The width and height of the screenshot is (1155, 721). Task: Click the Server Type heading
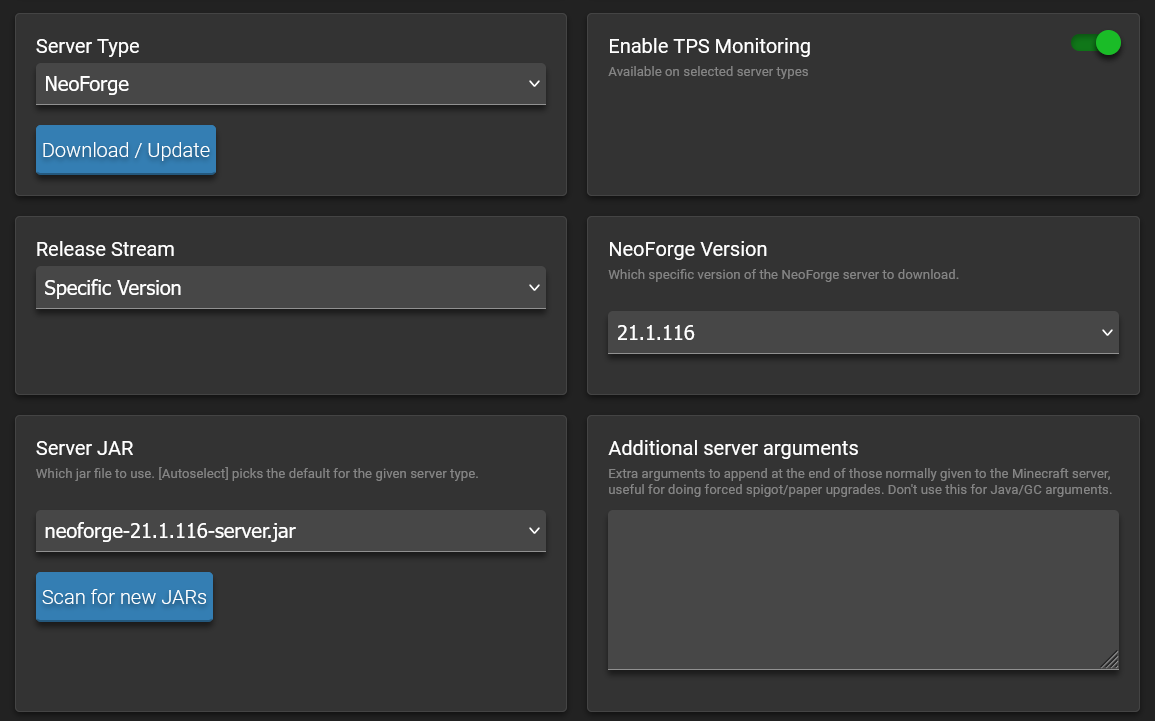[x=88, y=46]
